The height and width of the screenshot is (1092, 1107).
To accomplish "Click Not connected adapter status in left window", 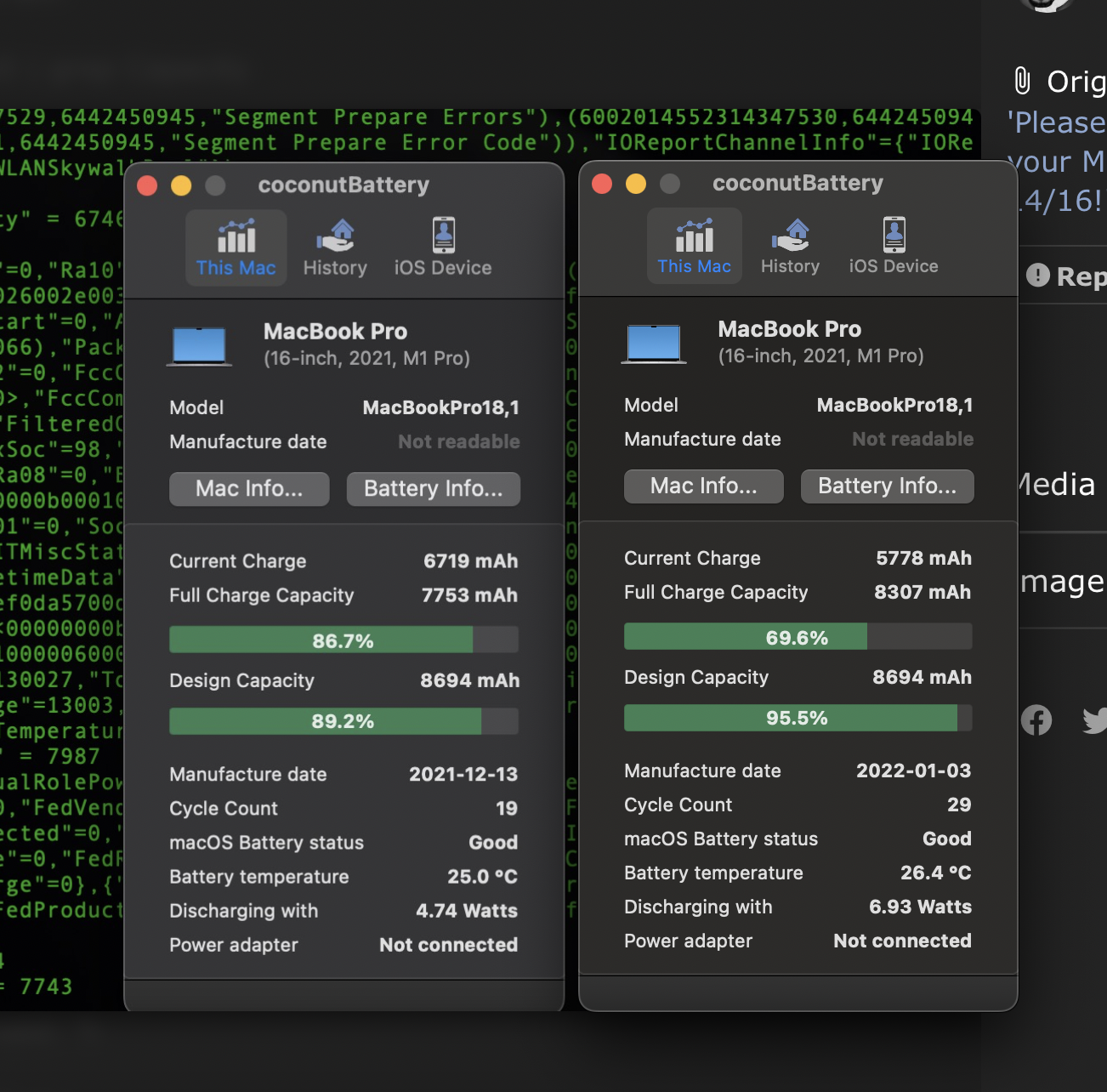I will point(449,944).
